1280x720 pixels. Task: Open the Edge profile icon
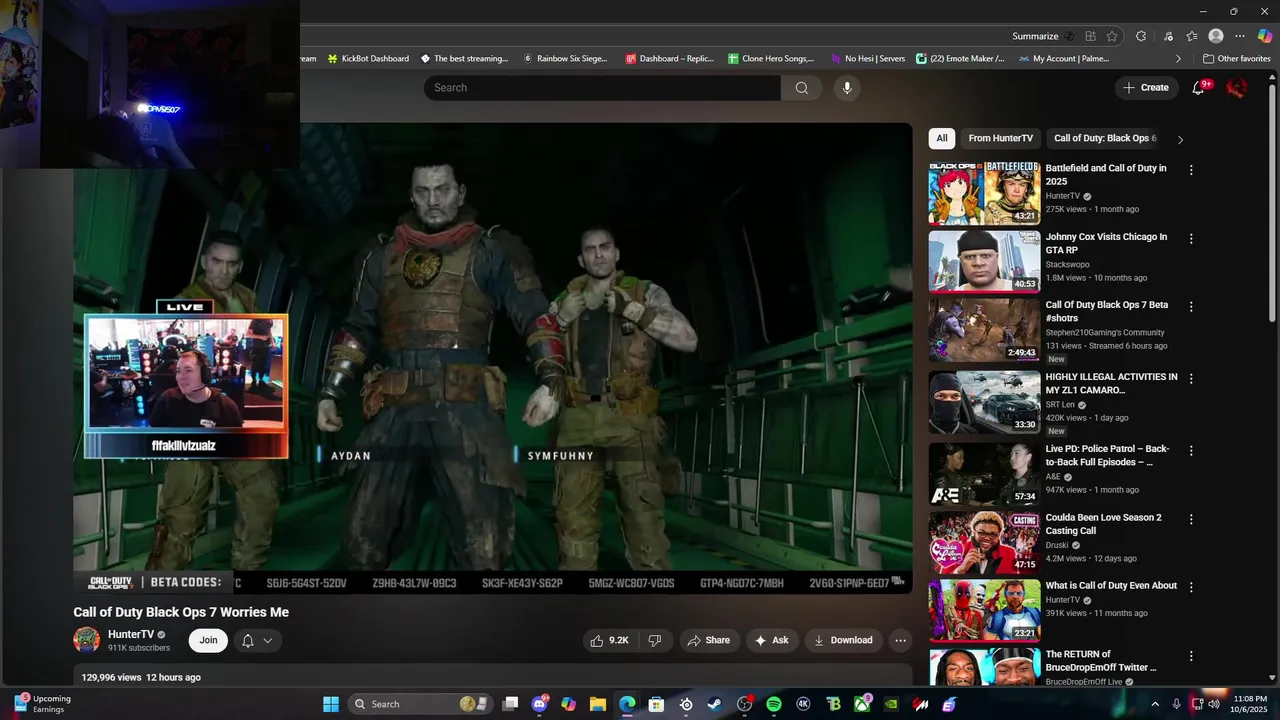[1216, 36]
